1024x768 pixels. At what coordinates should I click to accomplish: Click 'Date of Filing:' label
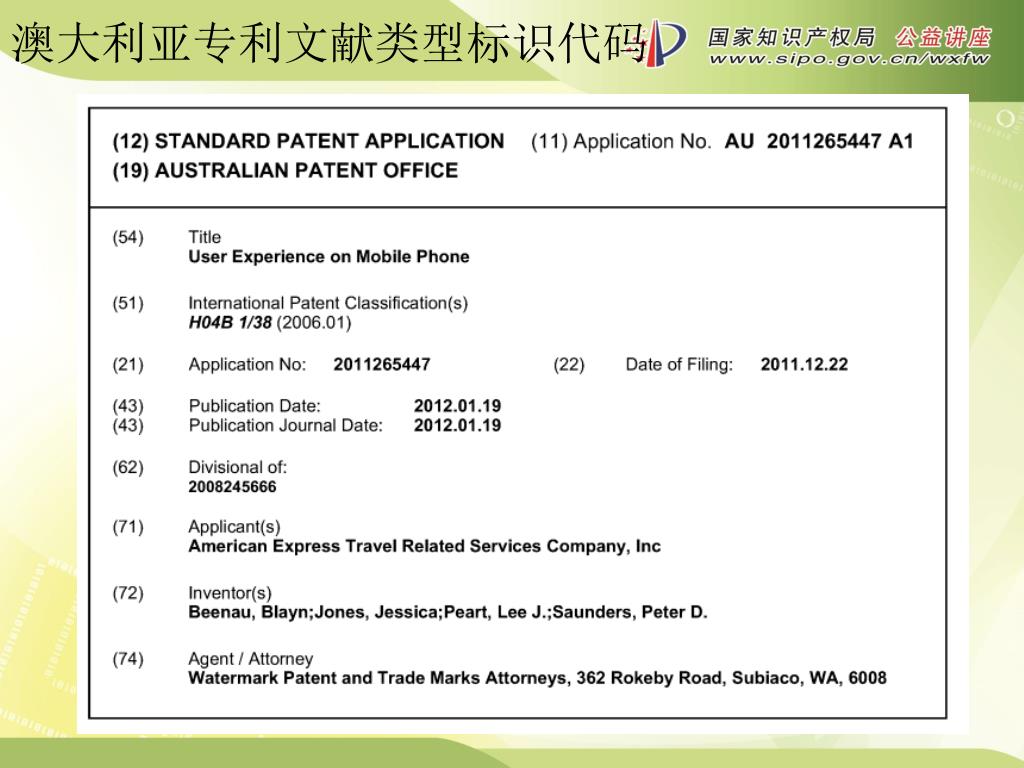pos(679,364)
